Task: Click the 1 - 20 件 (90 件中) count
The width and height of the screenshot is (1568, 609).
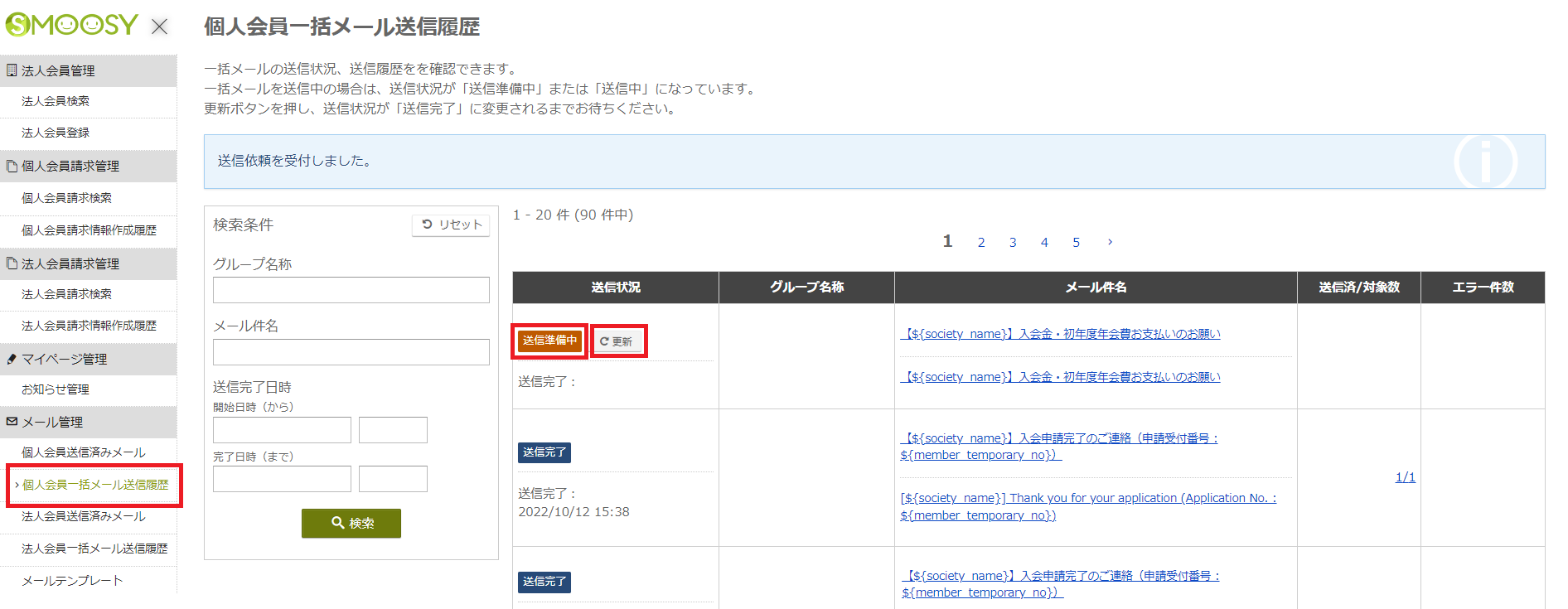Action: point(573,215)
